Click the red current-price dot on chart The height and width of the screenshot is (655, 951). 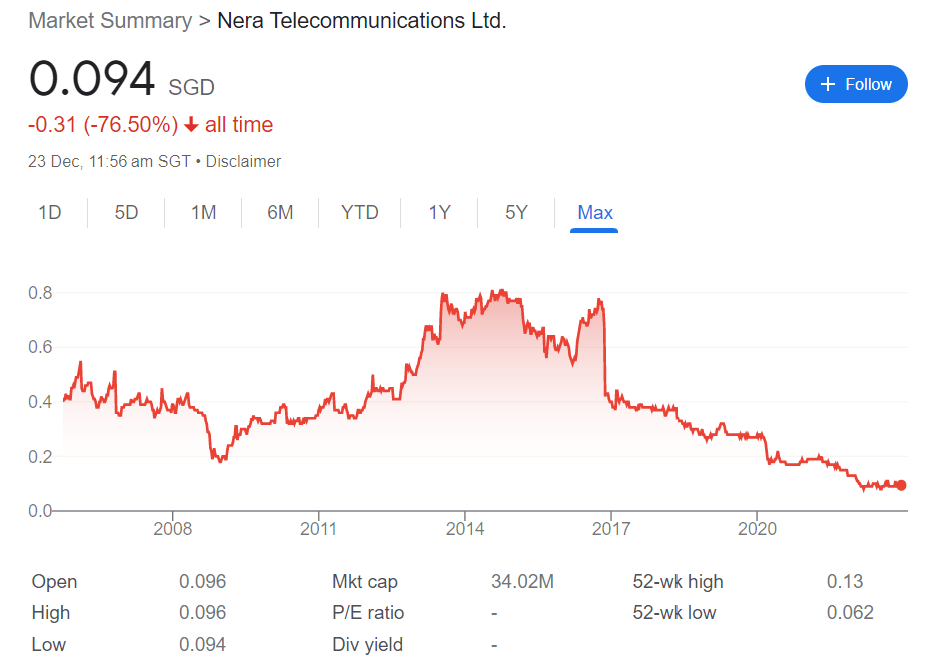click(901, 485)
